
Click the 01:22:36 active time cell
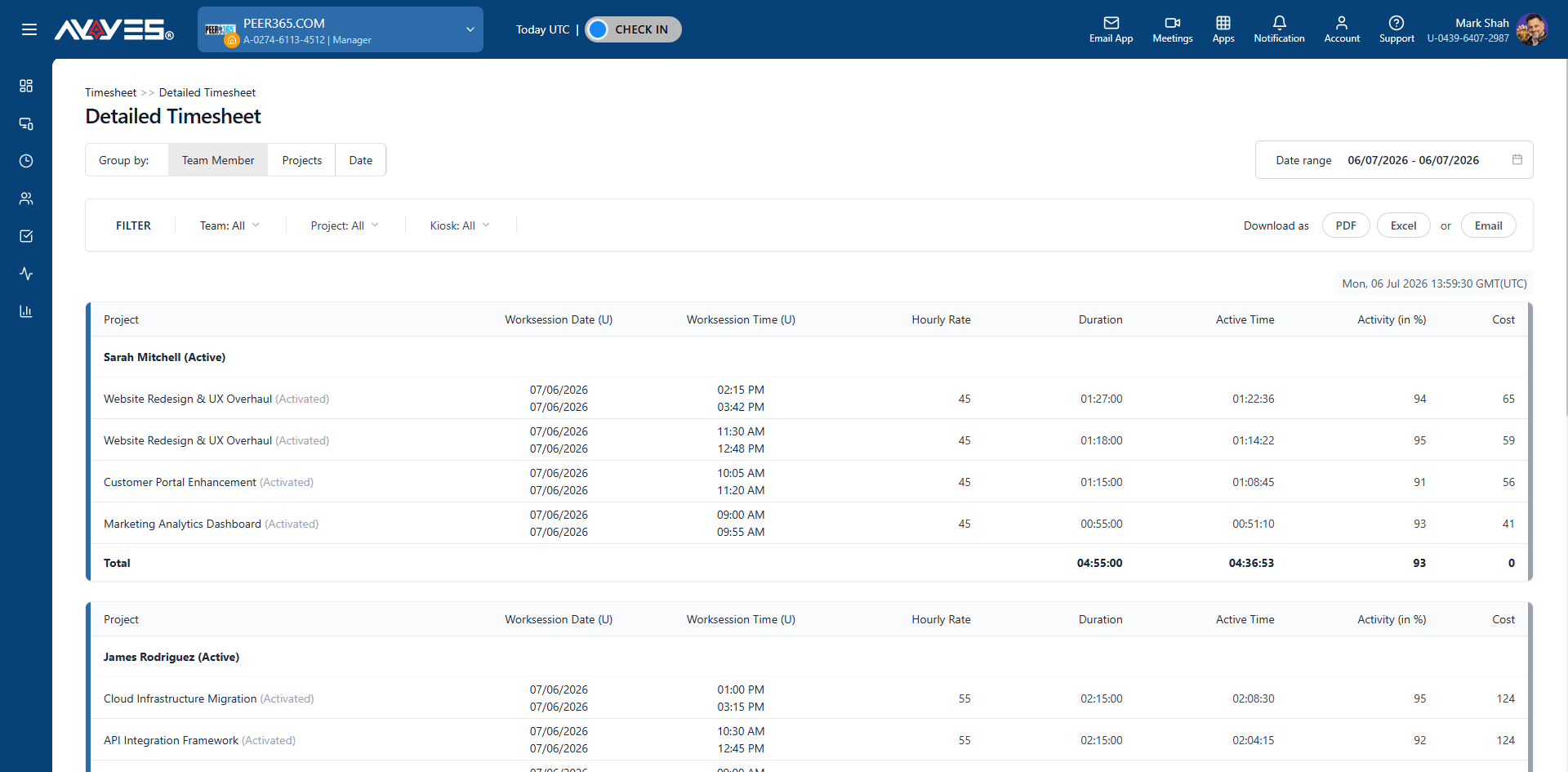pyautogui.click(x=1253, y=399)
